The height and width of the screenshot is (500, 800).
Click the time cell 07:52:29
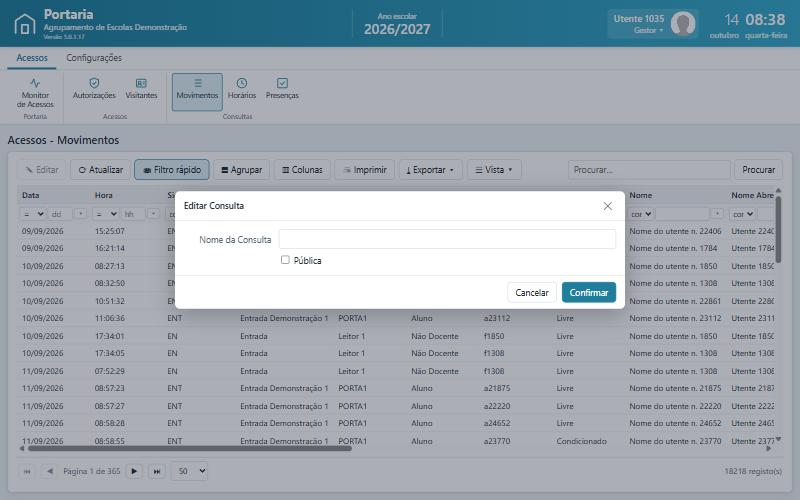[110, 371]
